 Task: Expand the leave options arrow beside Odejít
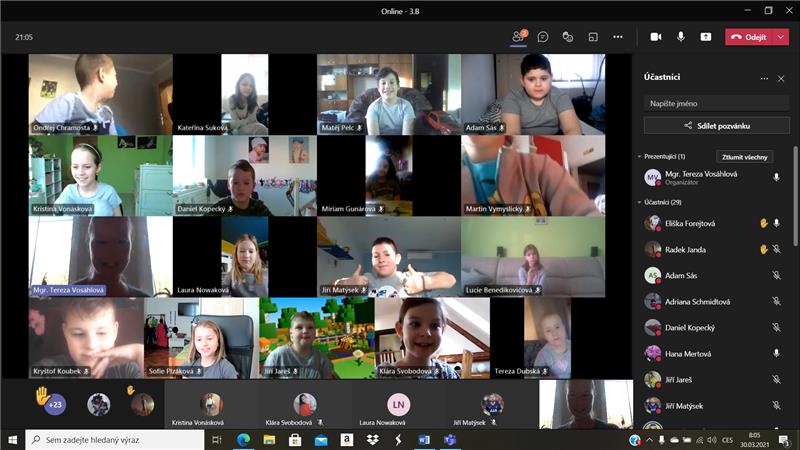[x=781, y=37]
